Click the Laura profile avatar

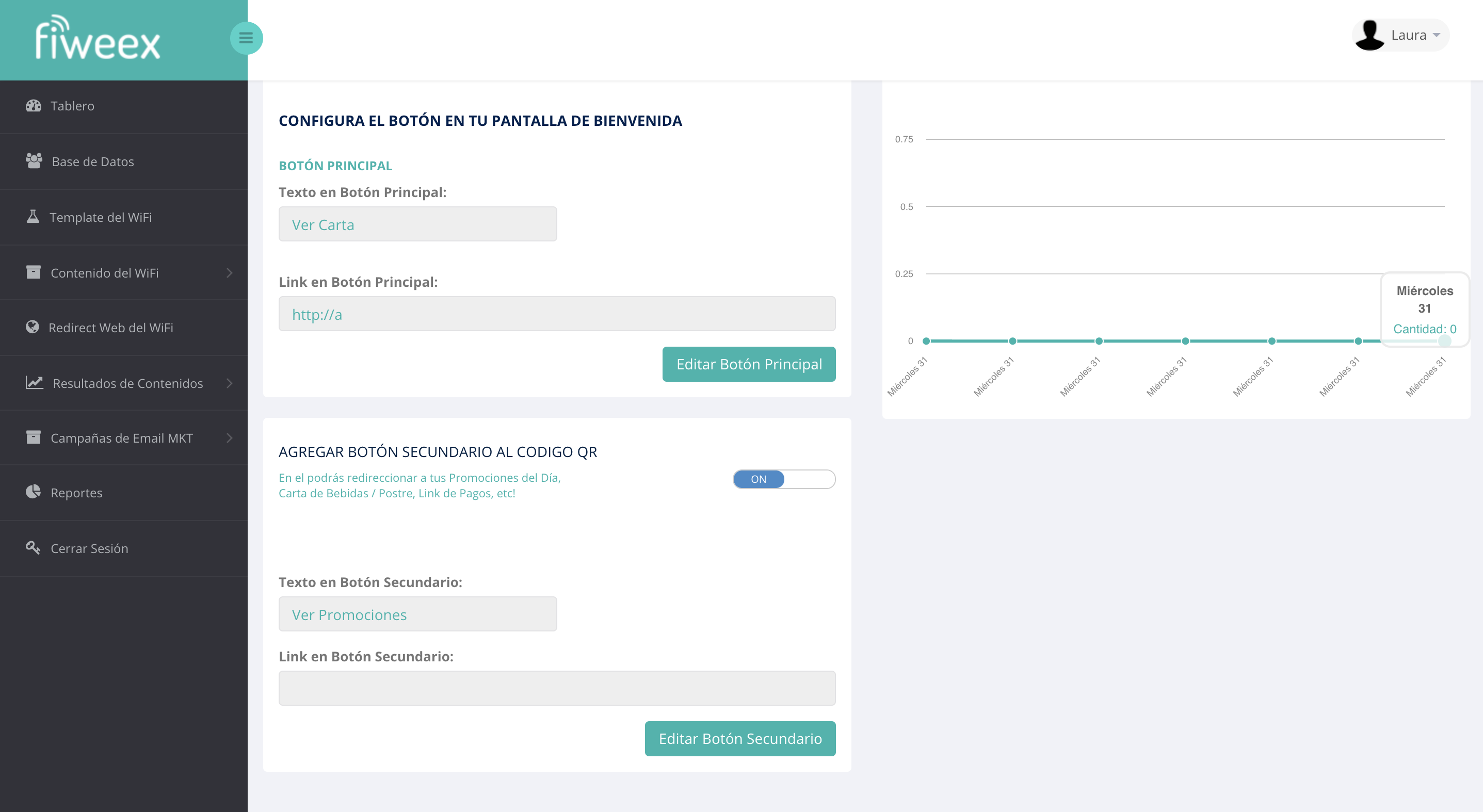point(1369,35)
